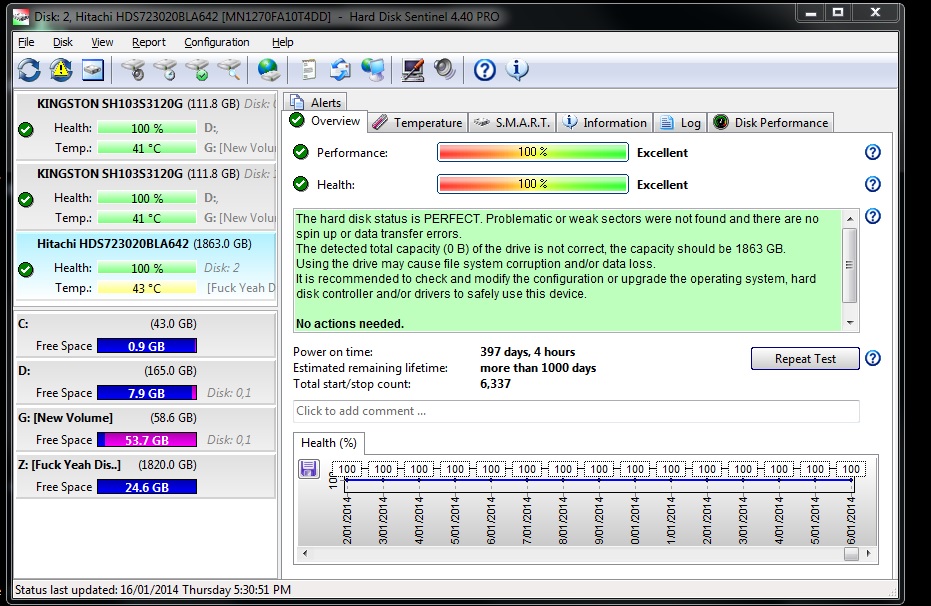Click the speaker sound toolbar icon
Image resolution: width=931 pixels, height=606 pixels.
tap(444, 69)
